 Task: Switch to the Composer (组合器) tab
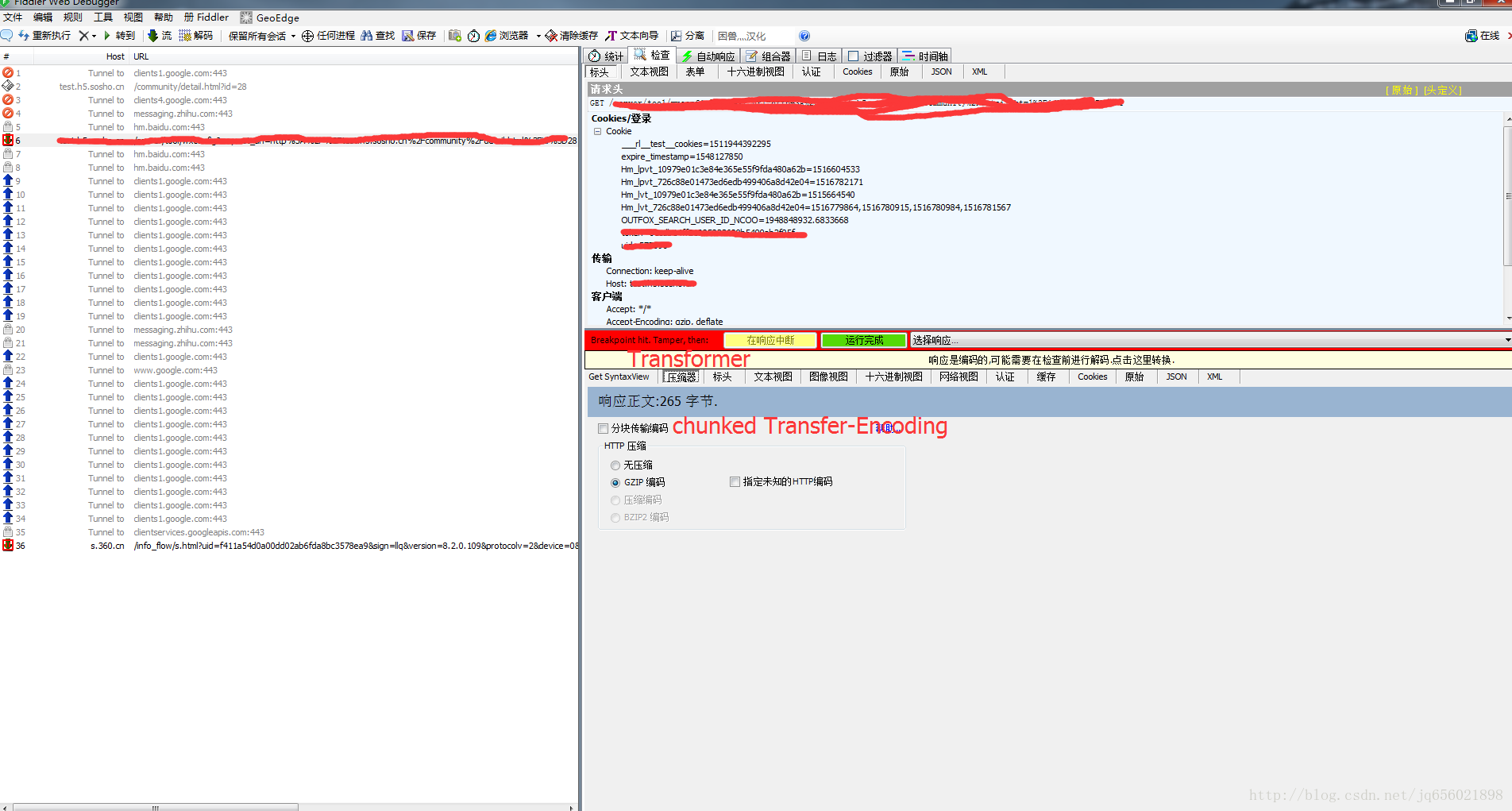pos(768,56)
